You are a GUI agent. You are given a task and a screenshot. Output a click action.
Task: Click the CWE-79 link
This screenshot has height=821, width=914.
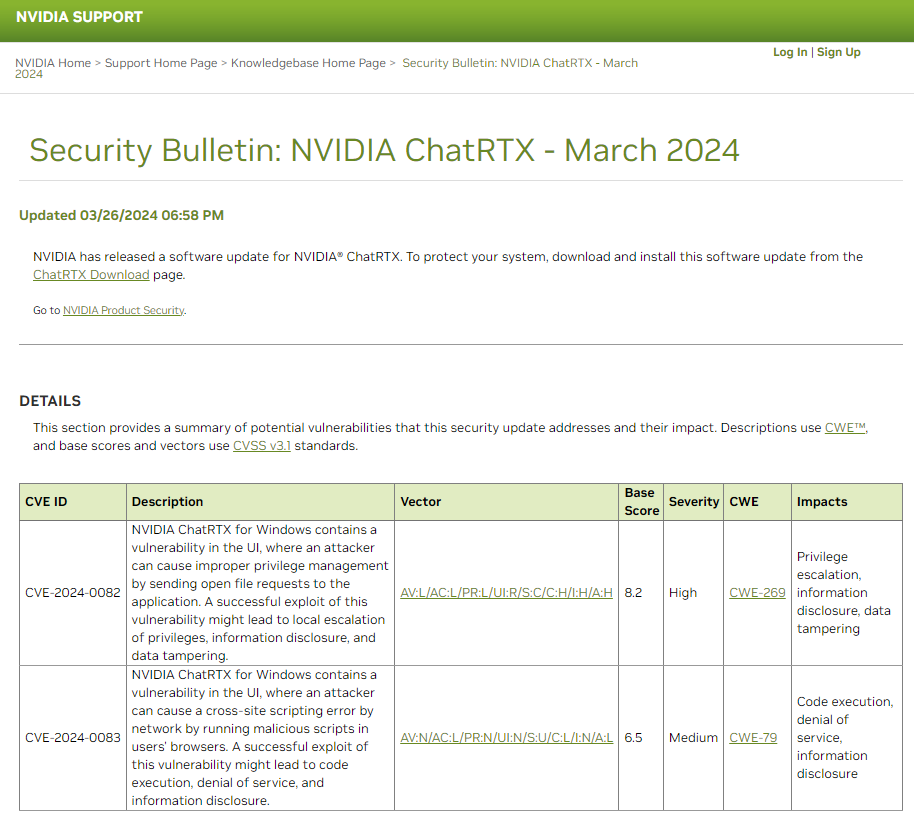[x=753, y=738]
